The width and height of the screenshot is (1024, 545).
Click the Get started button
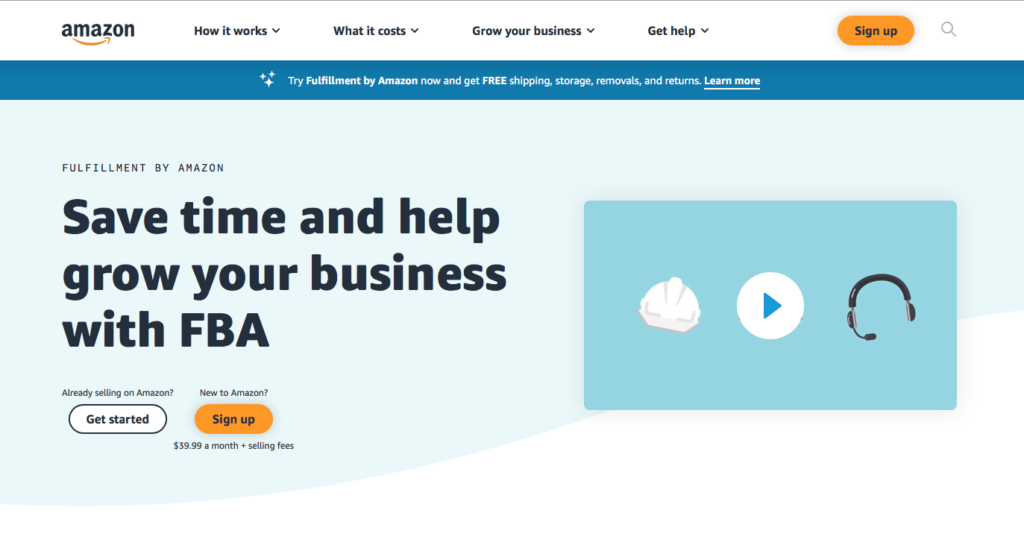point(118,419)
